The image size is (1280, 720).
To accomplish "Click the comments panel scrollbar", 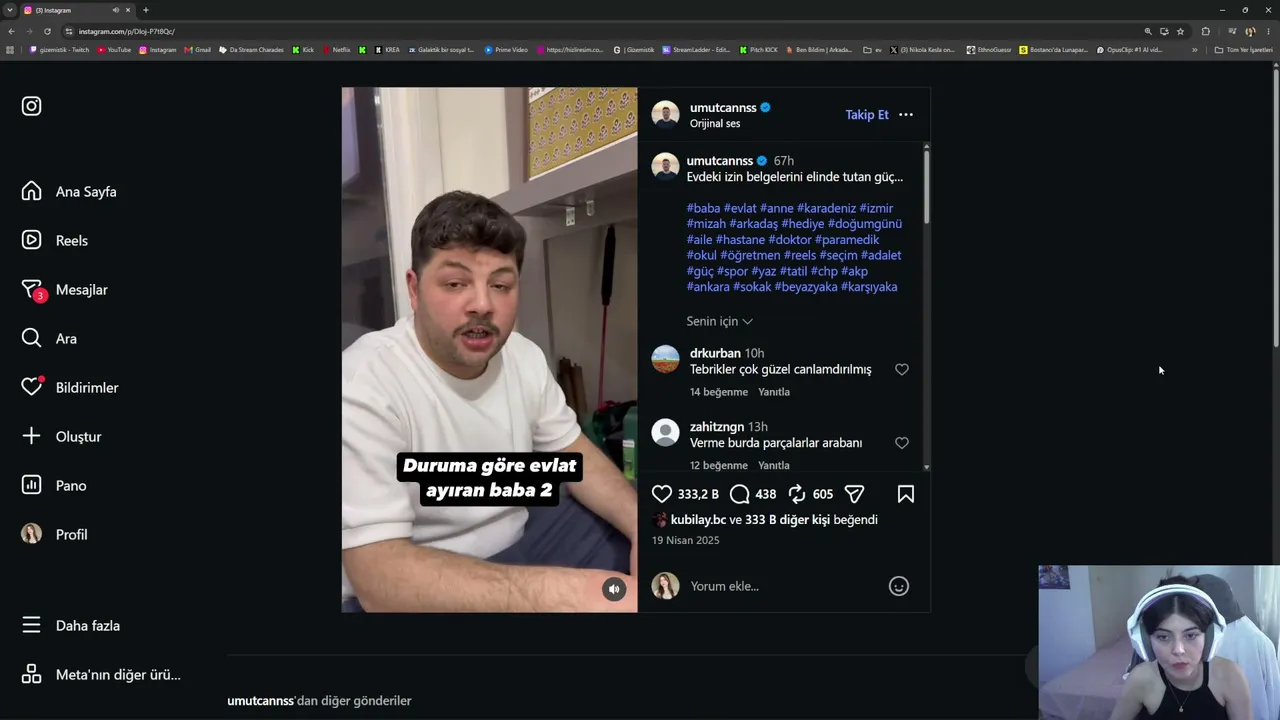I will point(927,185).
